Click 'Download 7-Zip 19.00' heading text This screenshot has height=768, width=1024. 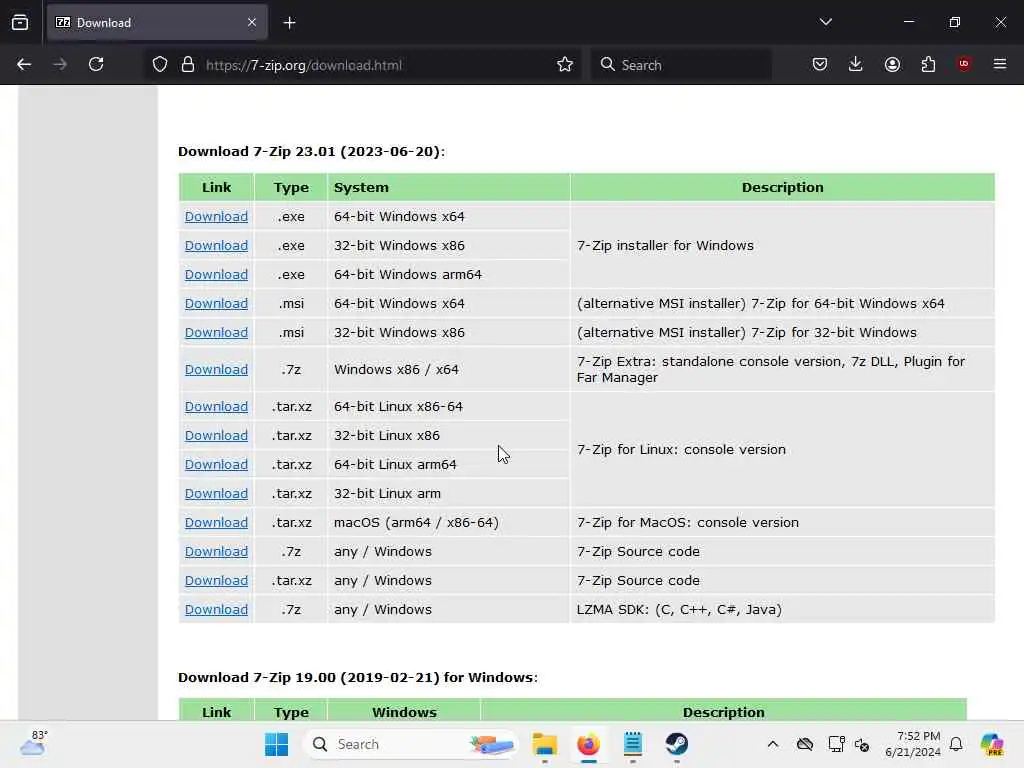(x=358, y=677)
